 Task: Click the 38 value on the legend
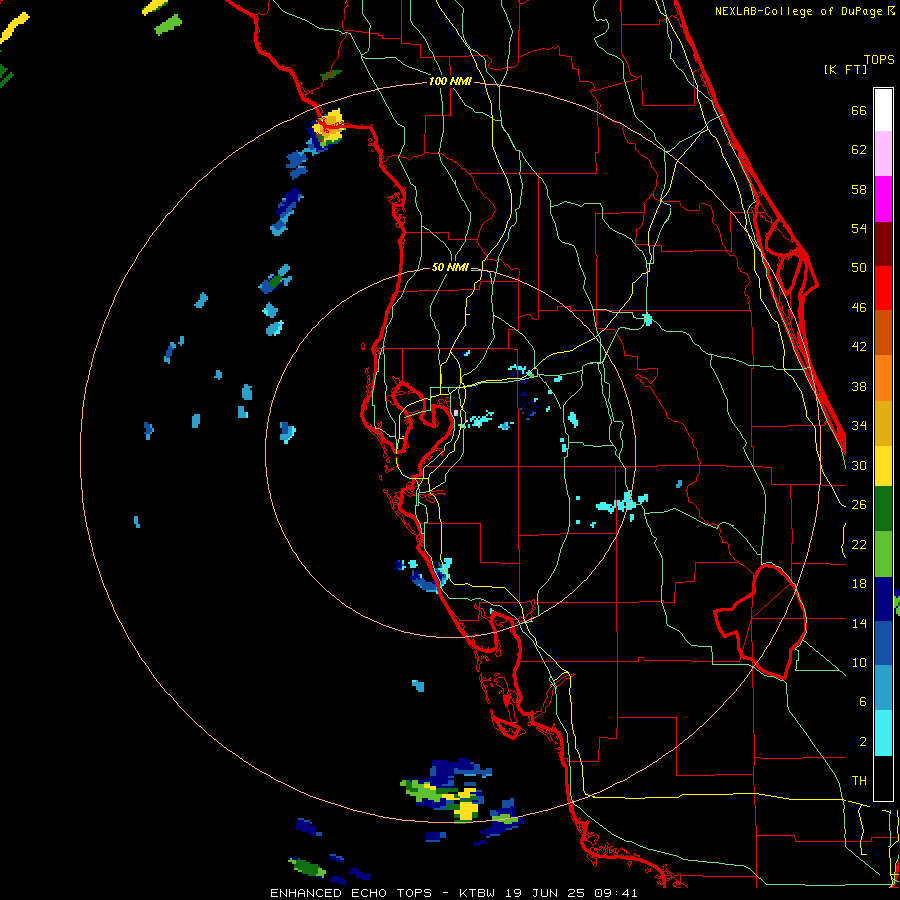pos(859,386)
